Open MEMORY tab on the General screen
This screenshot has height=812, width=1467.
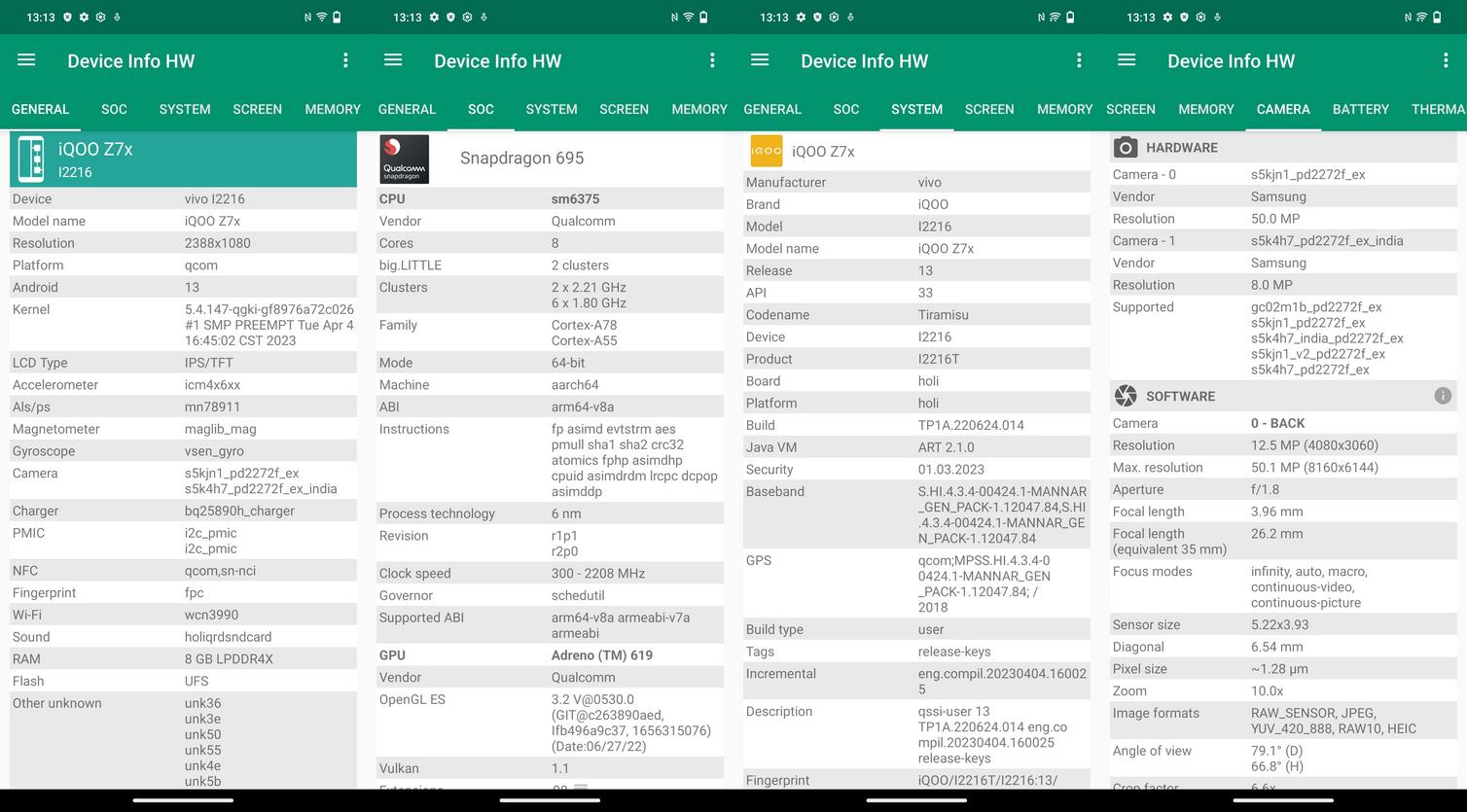(333, 109)
